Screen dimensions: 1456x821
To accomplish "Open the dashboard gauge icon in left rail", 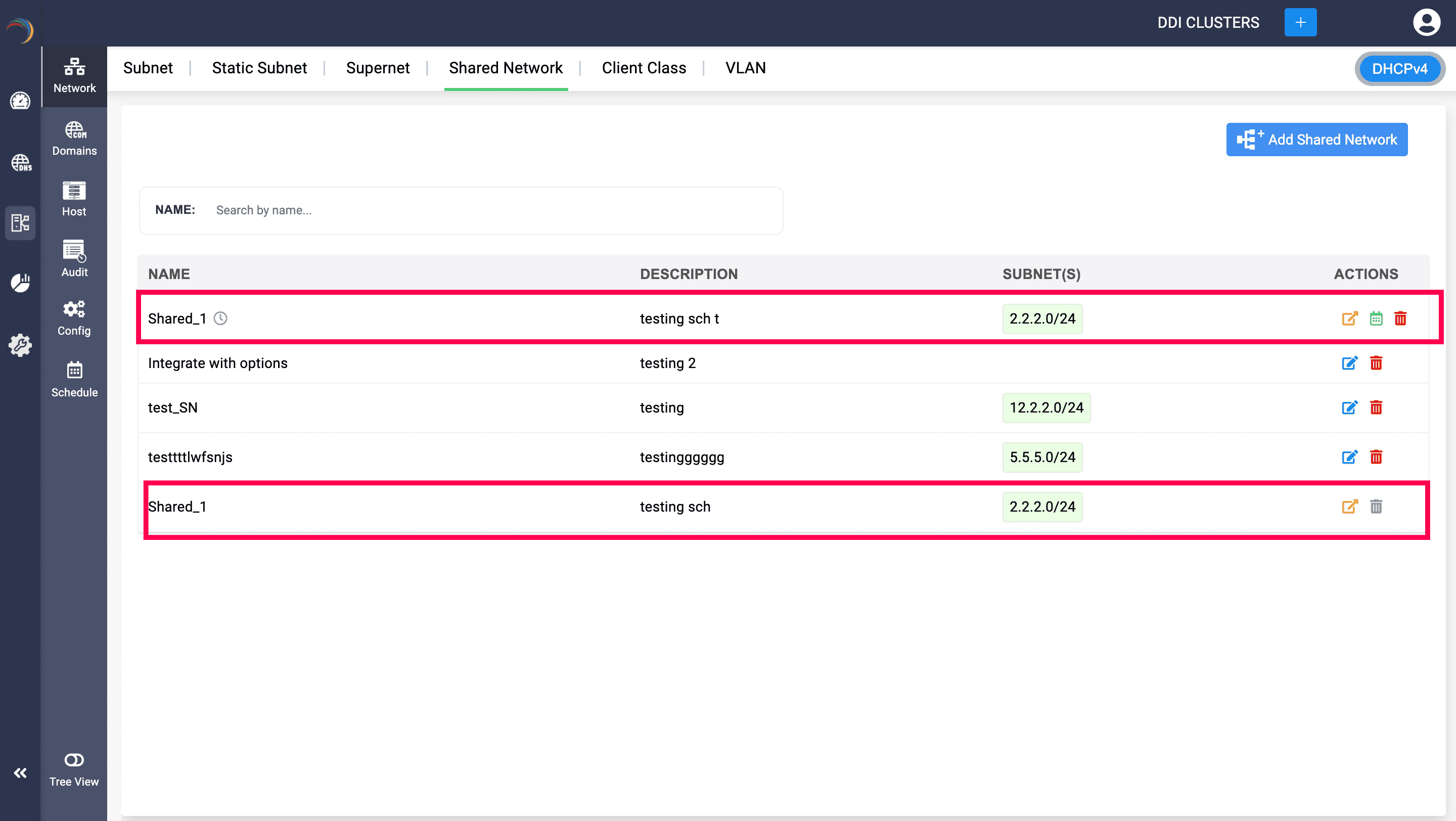I will coord(20,101).
